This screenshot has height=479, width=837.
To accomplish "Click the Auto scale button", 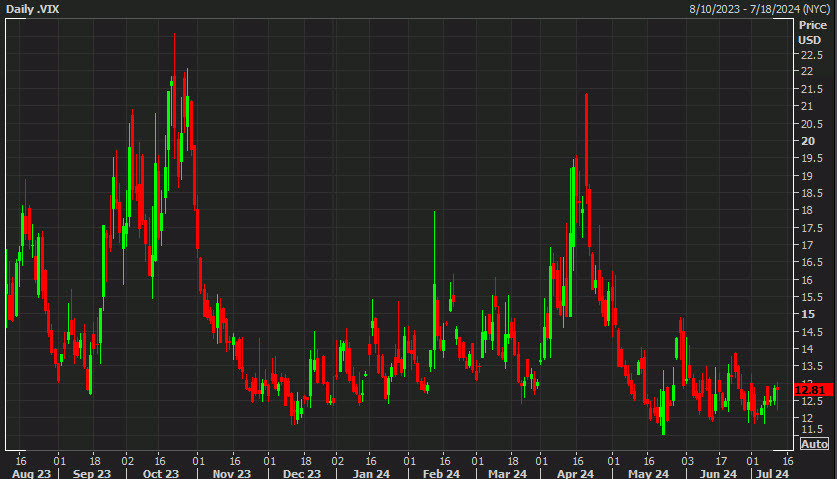I will 814,444.
